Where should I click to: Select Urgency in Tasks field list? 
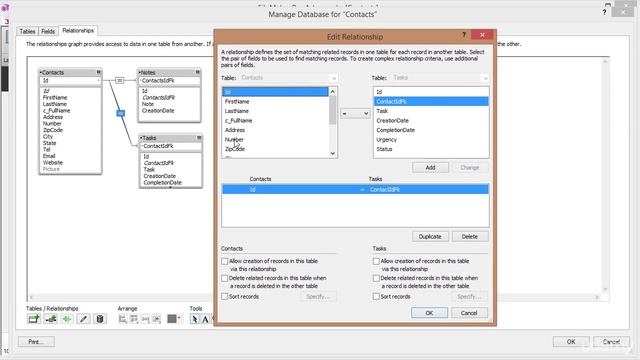[431, 140]
